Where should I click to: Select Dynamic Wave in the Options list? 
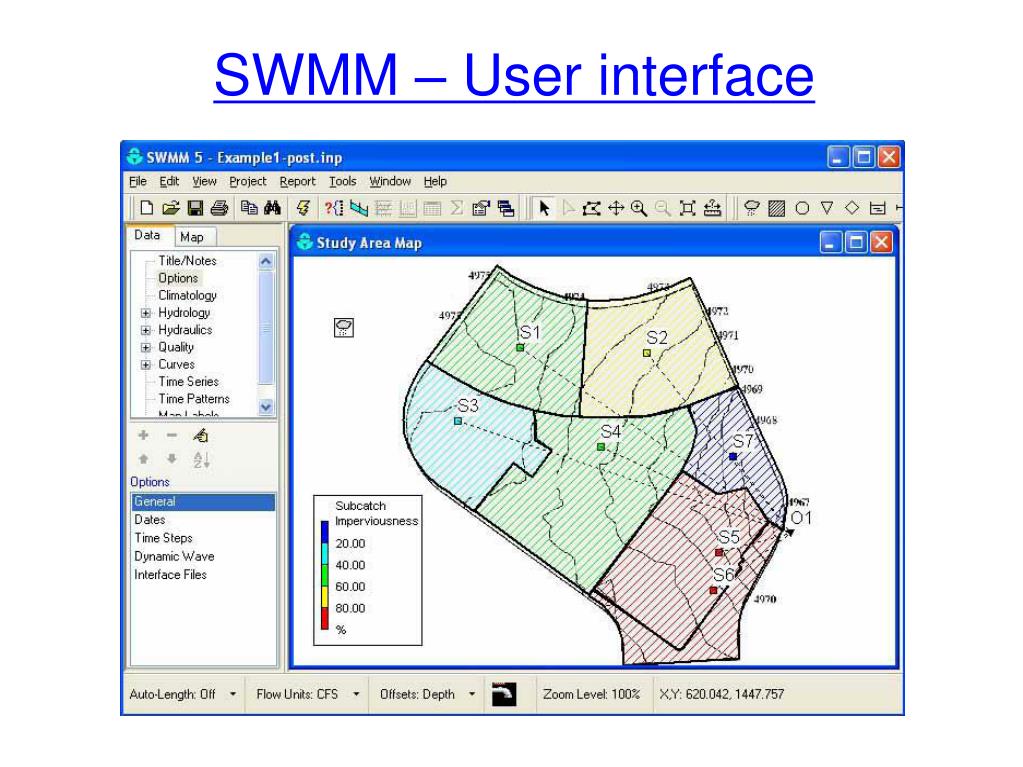tap(203, 556)
